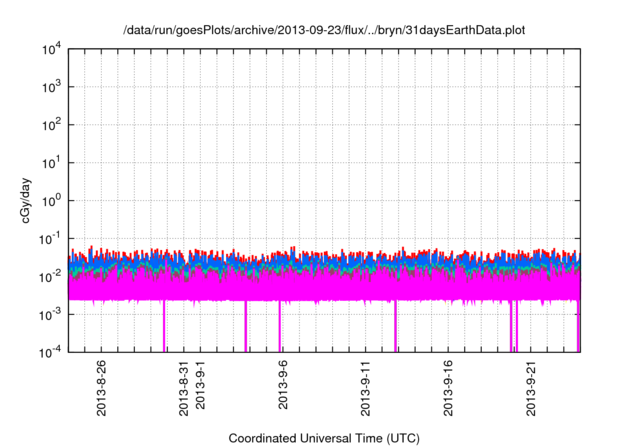Screen dimensions: 640x448
Task: Click the 10^-4 y-axis tick label
Action: point(51,351)
